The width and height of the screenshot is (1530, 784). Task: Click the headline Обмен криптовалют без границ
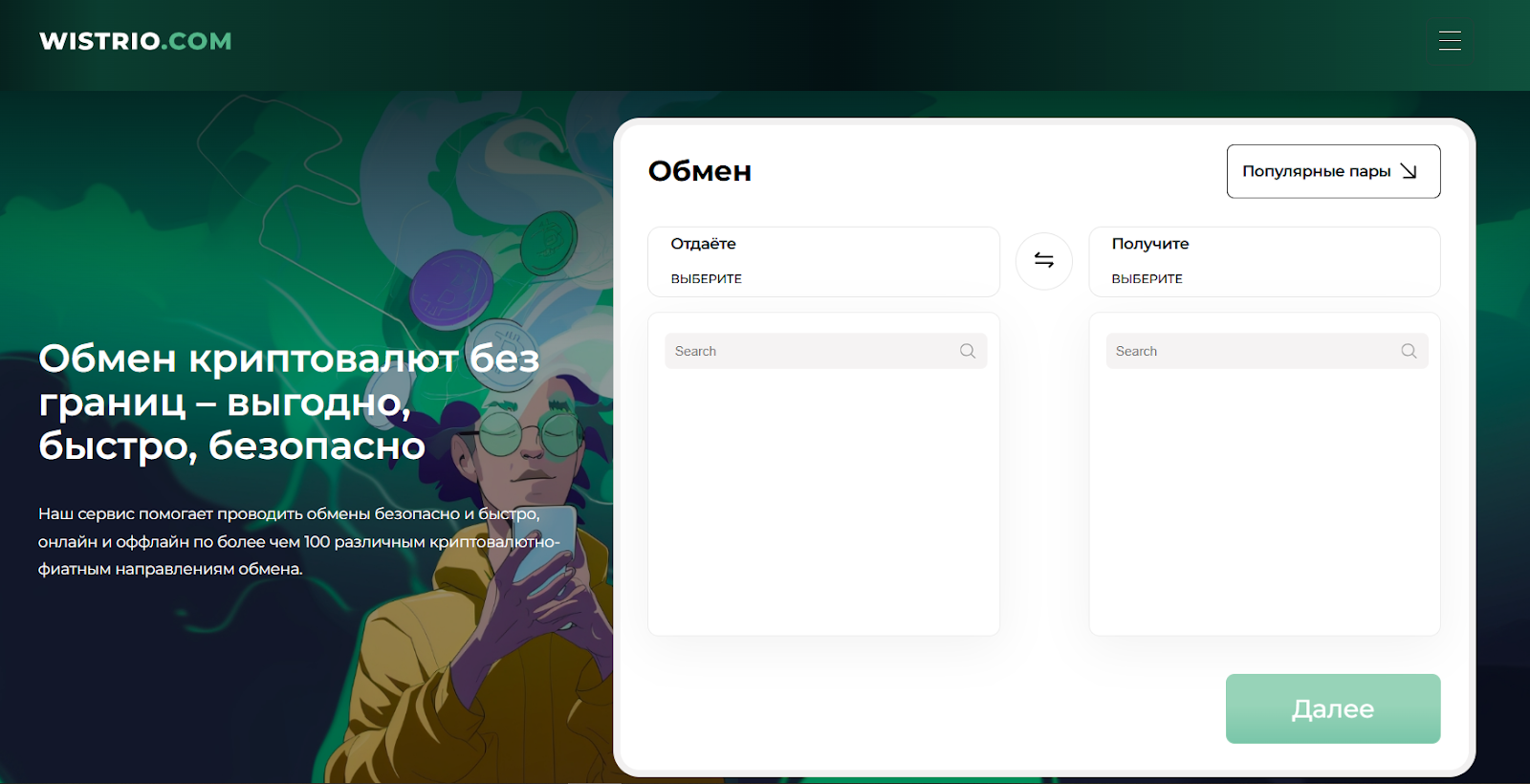287,402
